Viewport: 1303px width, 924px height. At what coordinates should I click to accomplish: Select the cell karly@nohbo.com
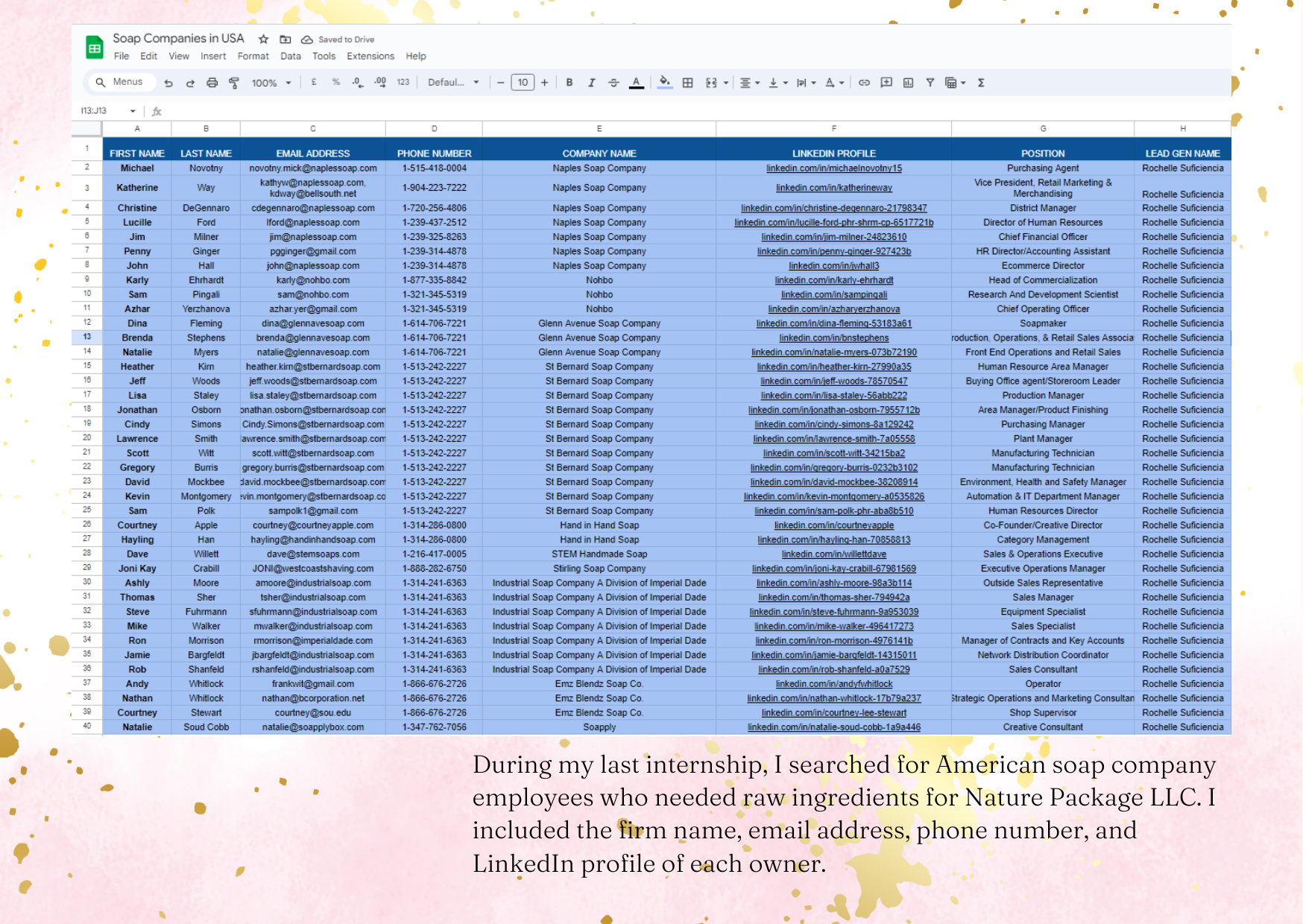point(313,280)
